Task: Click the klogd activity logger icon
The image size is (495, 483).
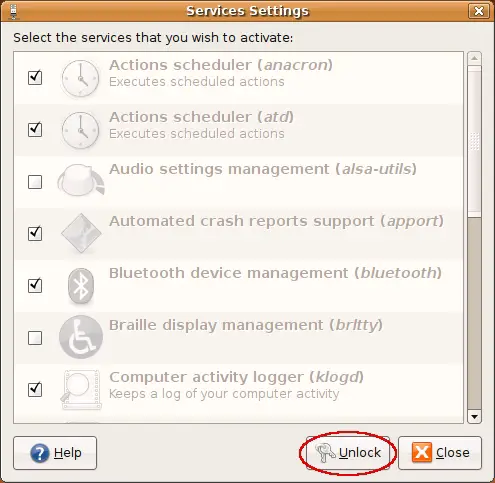Action: (x=81, y=390)
